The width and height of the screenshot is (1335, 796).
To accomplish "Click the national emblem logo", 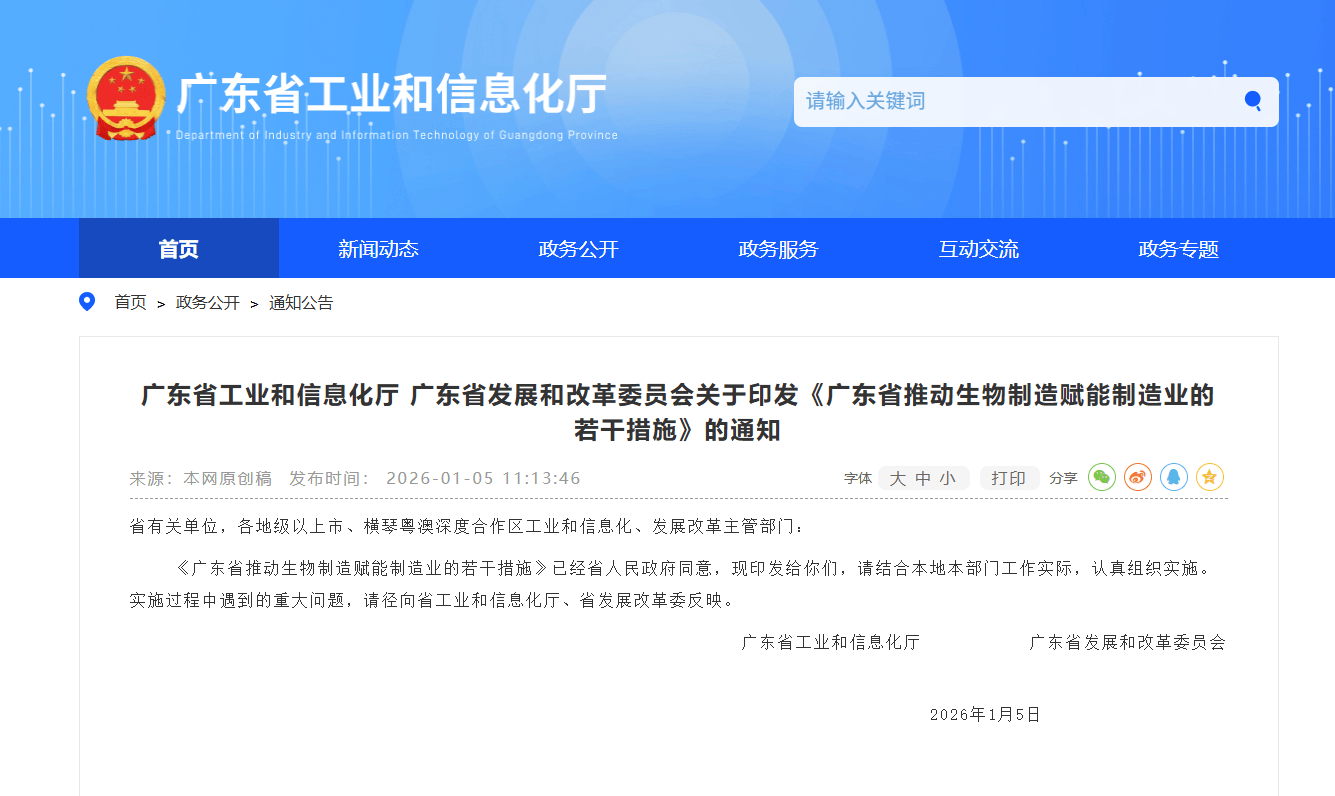I will point(126,99).
